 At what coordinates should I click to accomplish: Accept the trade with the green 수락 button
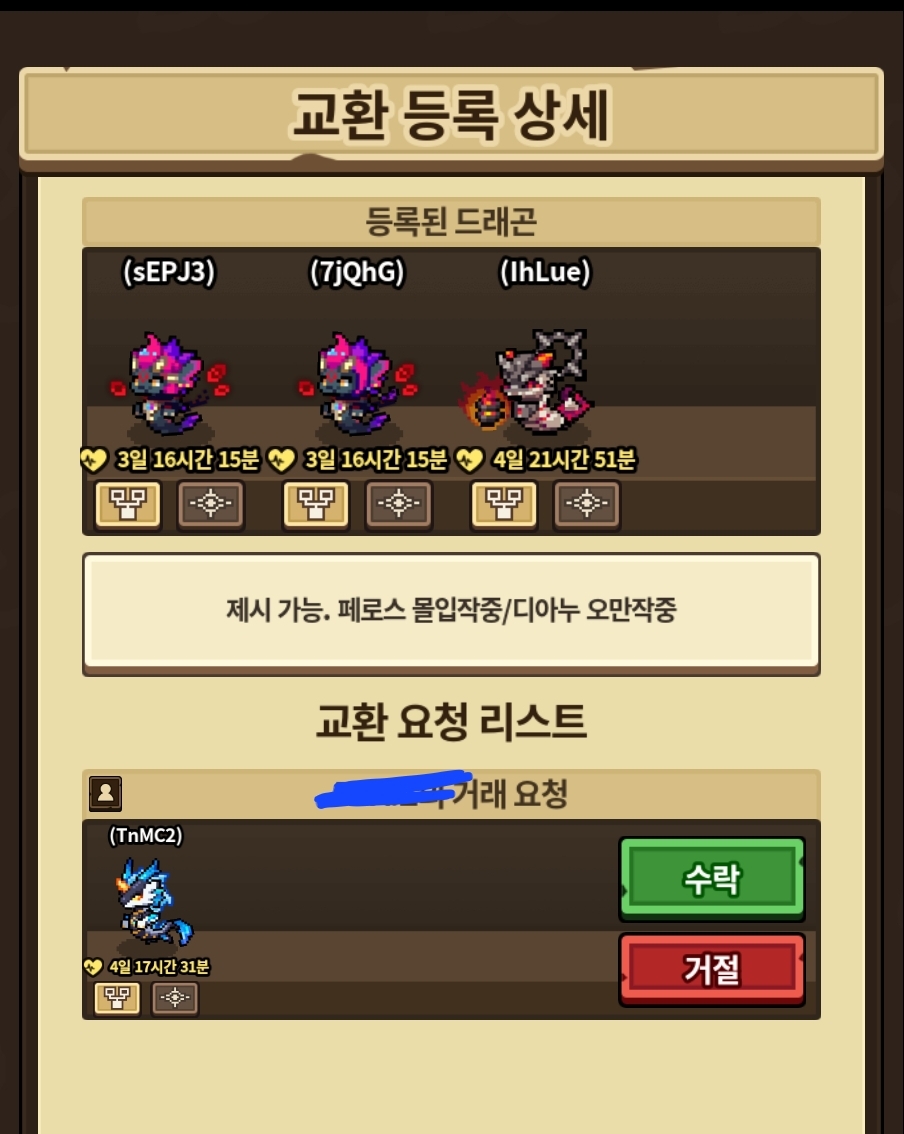pyautogui.click(x=712, y=879)
